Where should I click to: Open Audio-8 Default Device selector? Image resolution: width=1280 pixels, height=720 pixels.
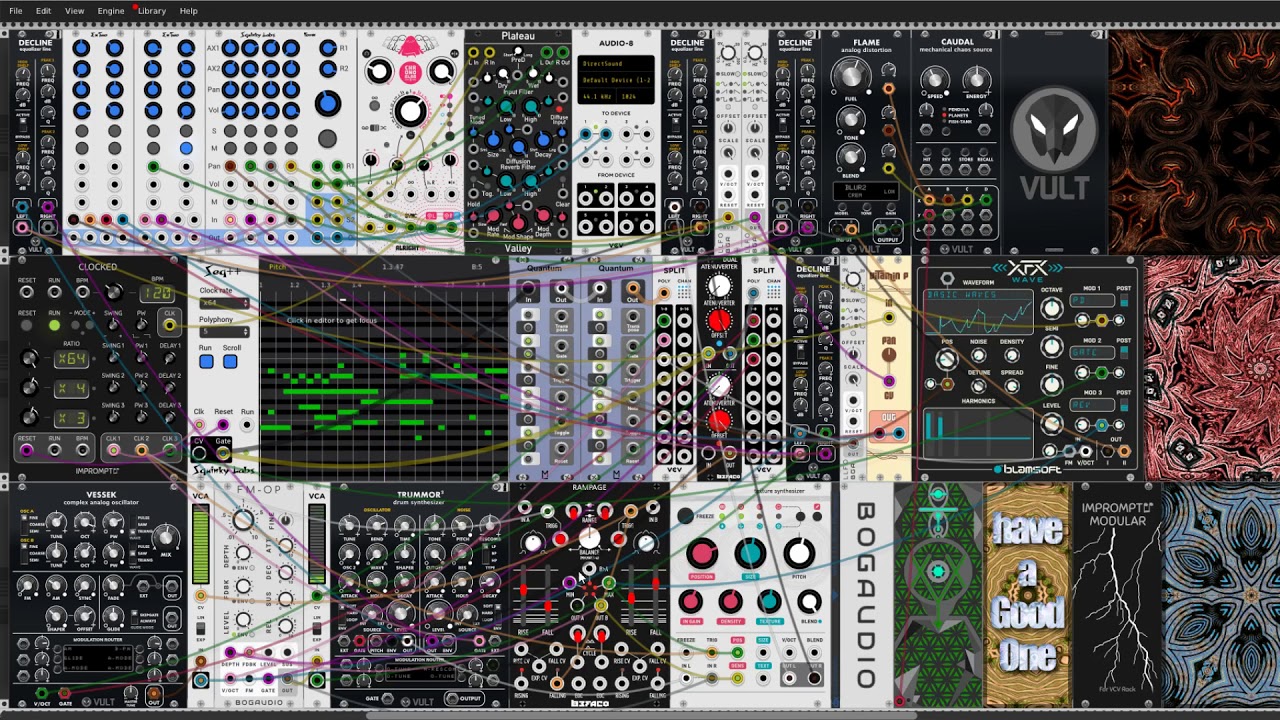click(x=616, y=80)
